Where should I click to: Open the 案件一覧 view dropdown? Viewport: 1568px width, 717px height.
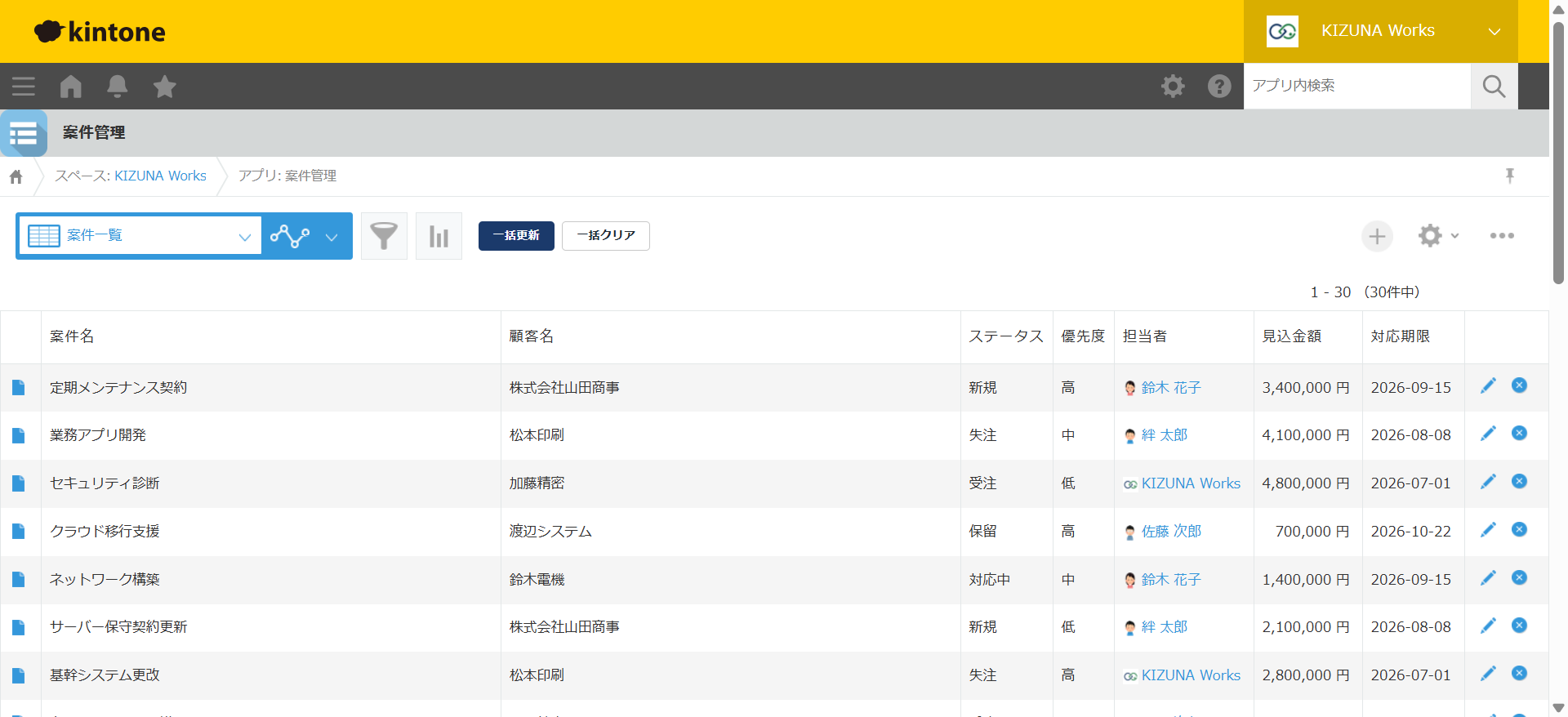pos(140,236)
